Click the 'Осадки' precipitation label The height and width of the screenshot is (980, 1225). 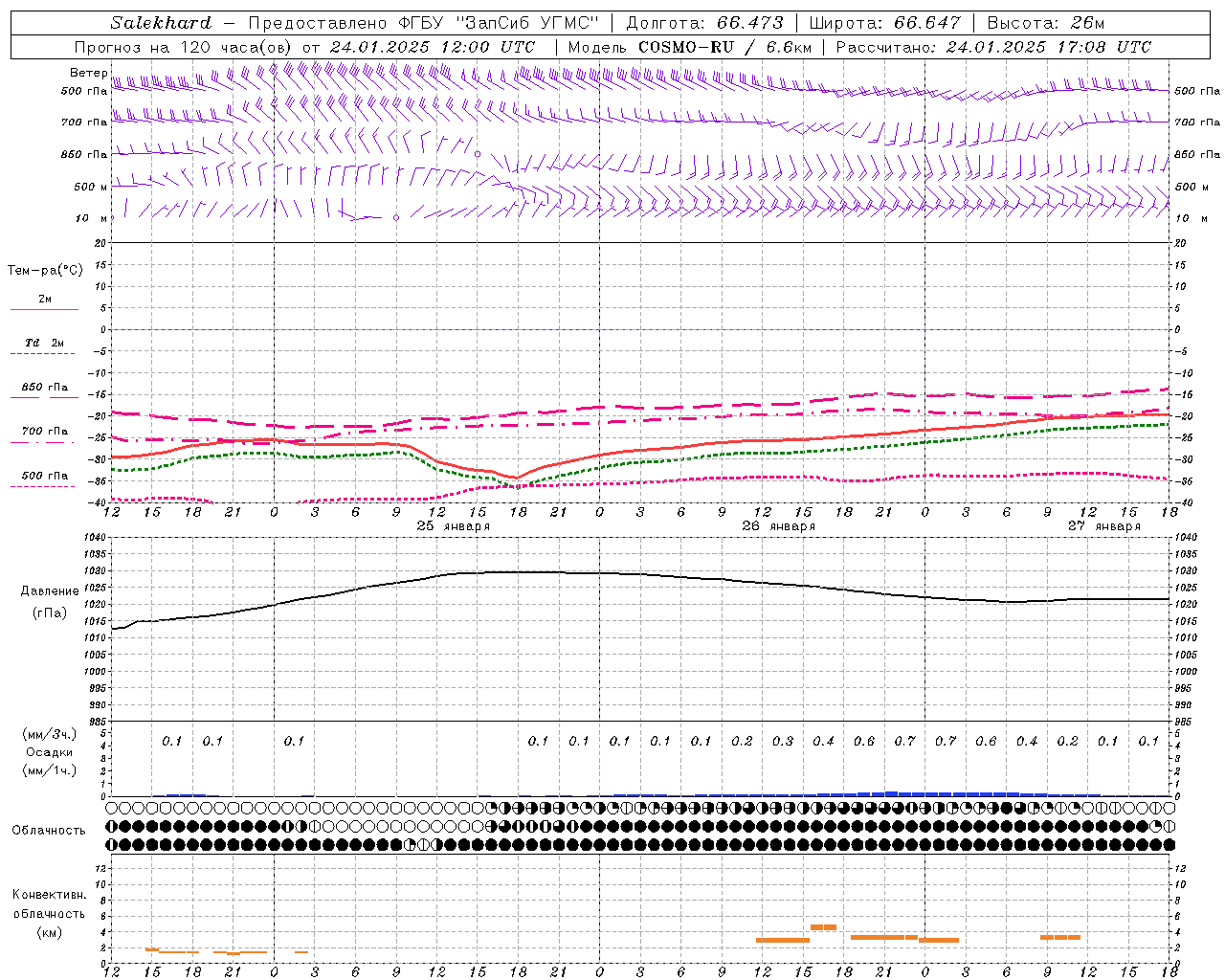(x=50, y=752)
